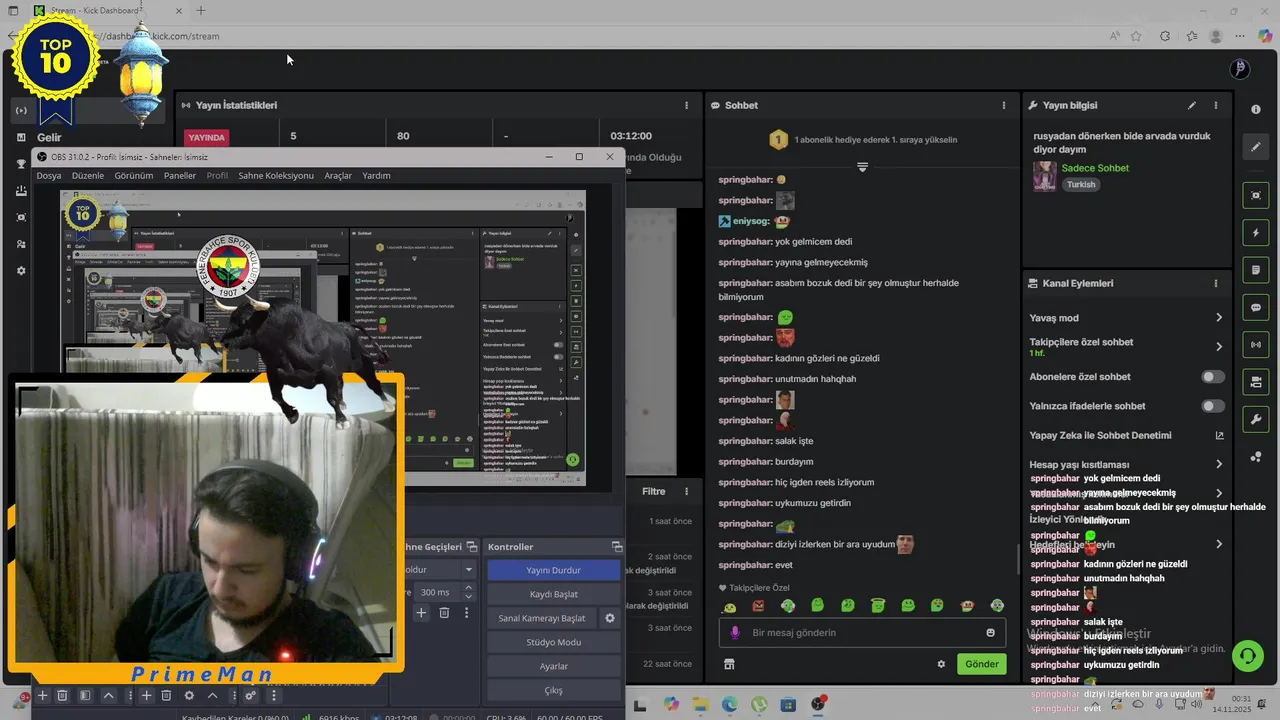Click the Çıkış exit button in OBS
The height and width of the screenshot is (720, 1280).
coord(553,690)
